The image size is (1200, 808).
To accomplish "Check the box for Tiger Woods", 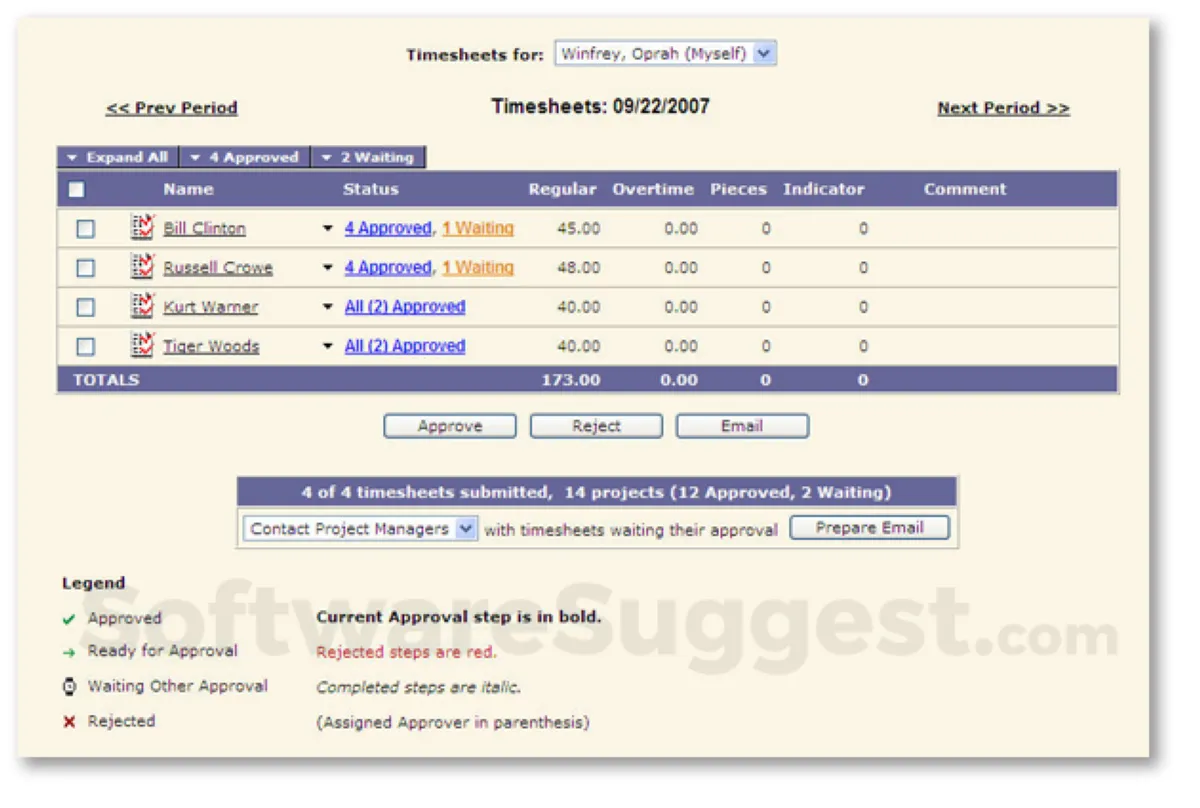I will [x=86, y=345].
